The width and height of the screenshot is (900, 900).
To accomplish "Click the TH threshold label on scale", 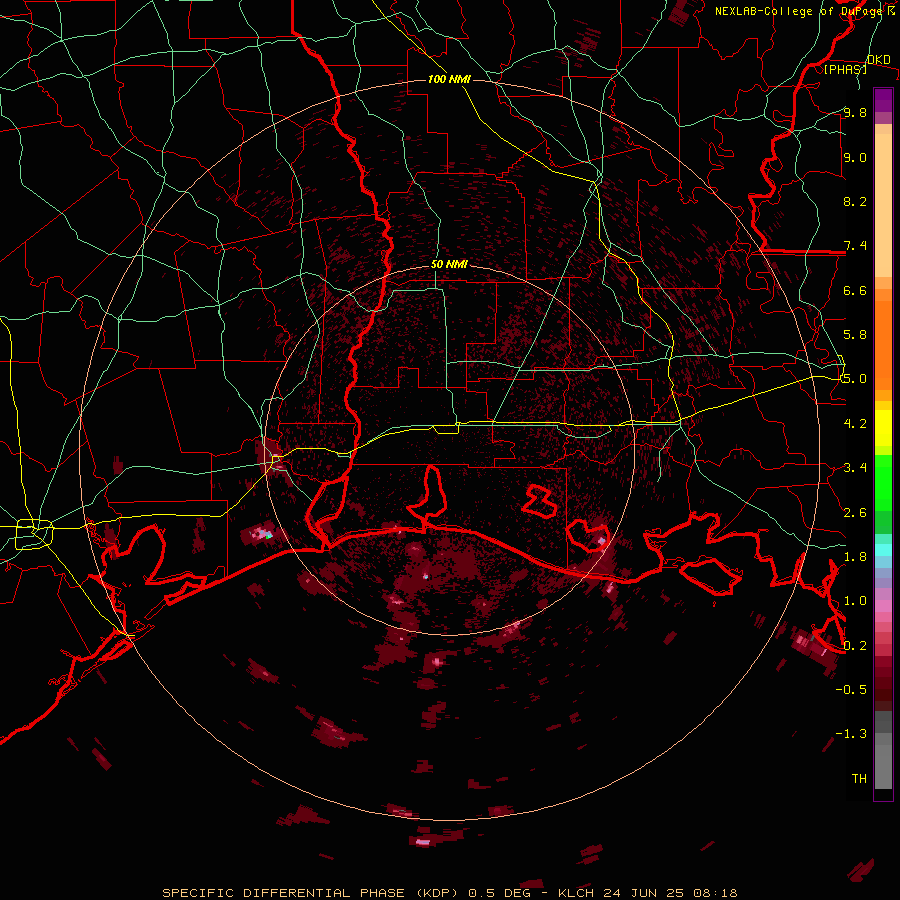I will (x=859, y=779).
